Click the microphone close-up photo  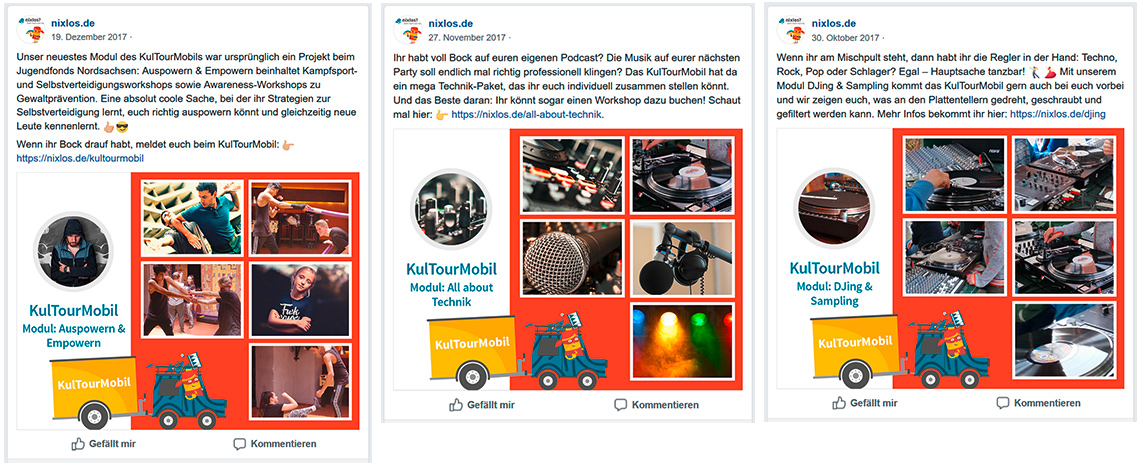click(x=571, y=259)
